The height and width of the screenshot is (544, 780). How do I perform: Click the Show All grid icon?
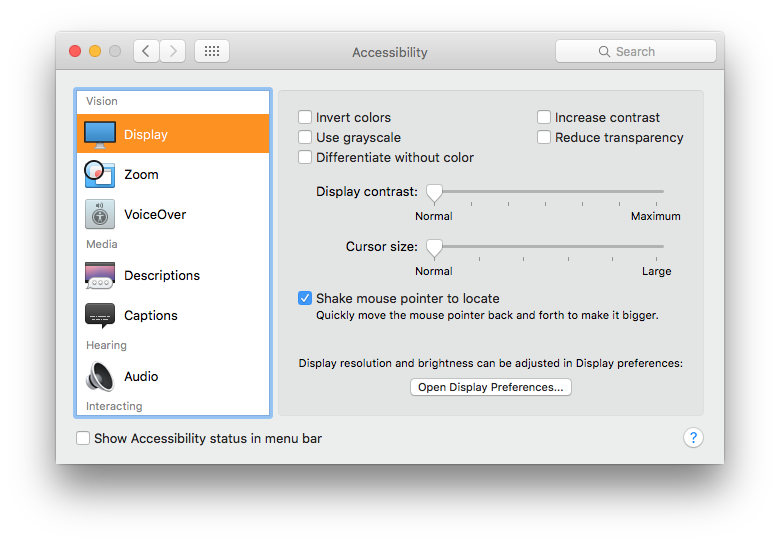[212, 51]
